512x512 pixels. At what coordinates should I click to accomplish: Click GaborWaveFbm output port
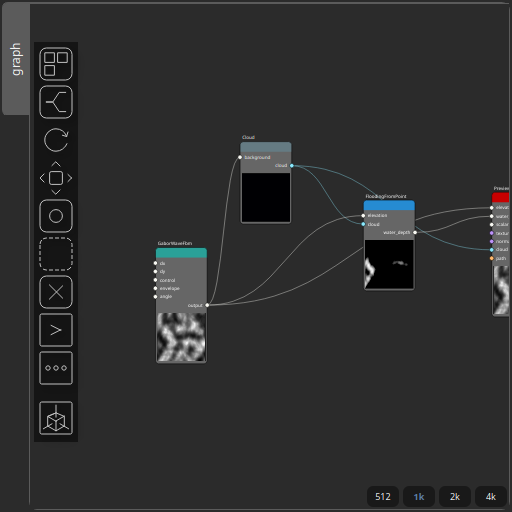pos(207,305)
